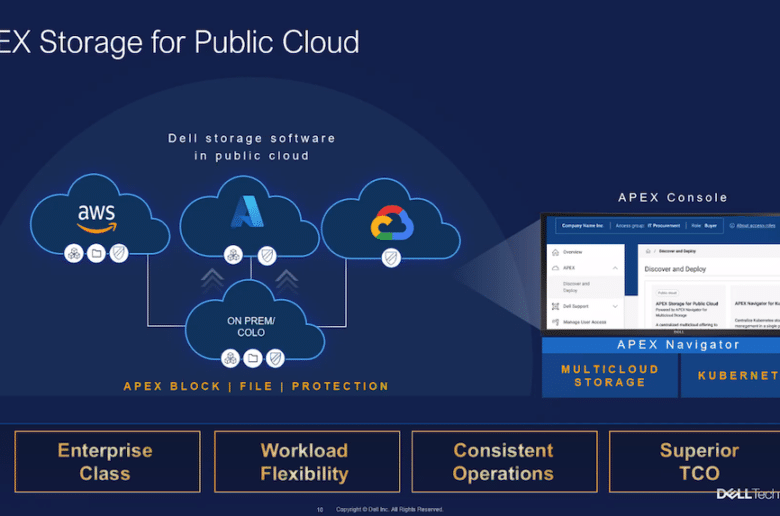The height and width of the screenshot is (516, 780).
Task: Click the Google Cloud logo
Action: tap(392, 223)
